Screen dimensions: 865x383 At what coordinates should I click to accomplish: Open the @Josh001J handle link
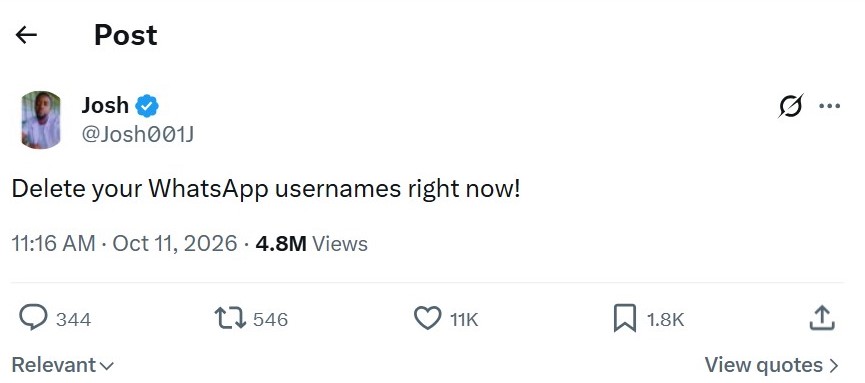point(137,134)
